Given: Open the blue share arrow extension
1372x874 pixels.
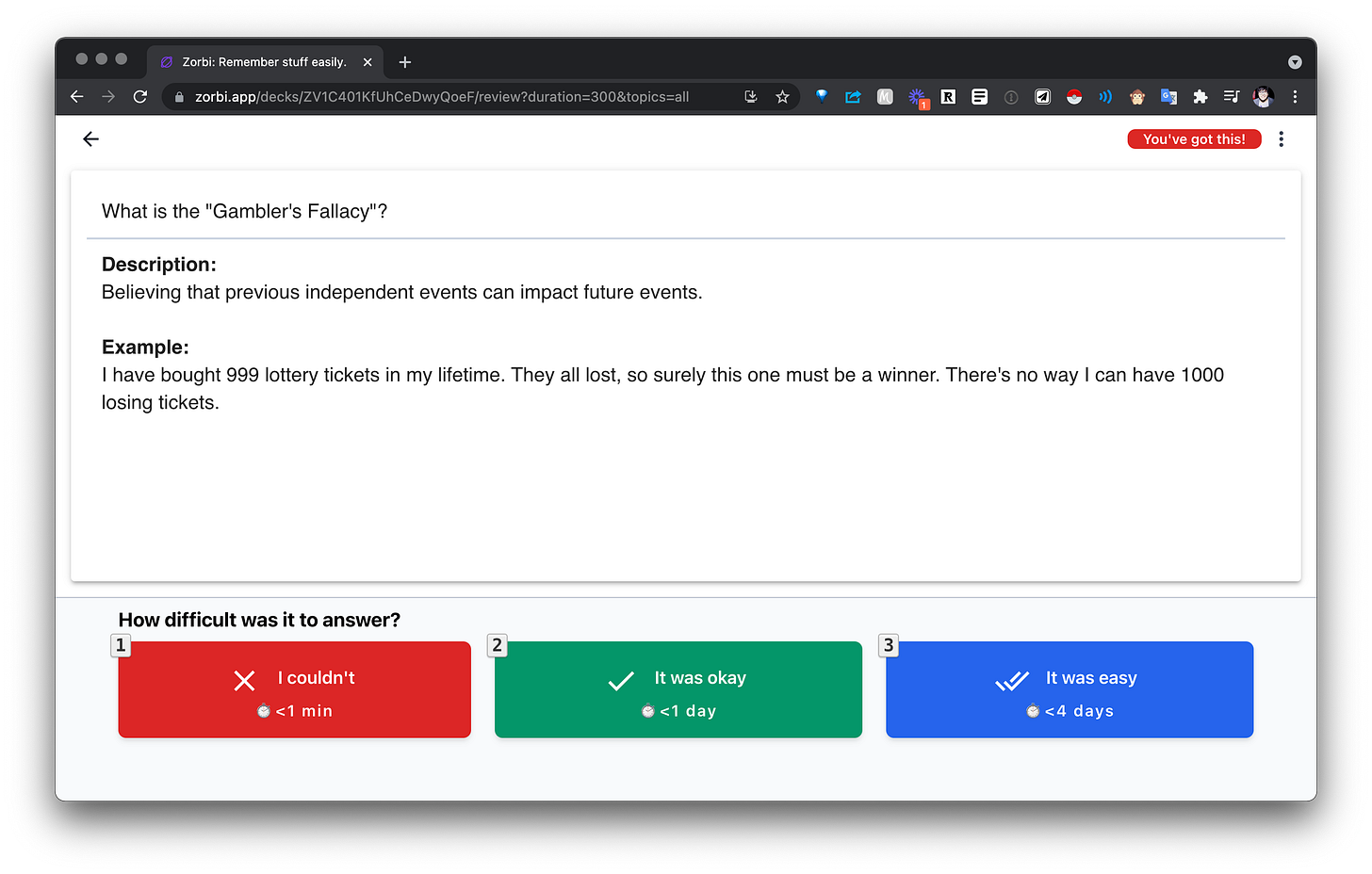Looking at the screenshot, I should [x=853, y=97].
